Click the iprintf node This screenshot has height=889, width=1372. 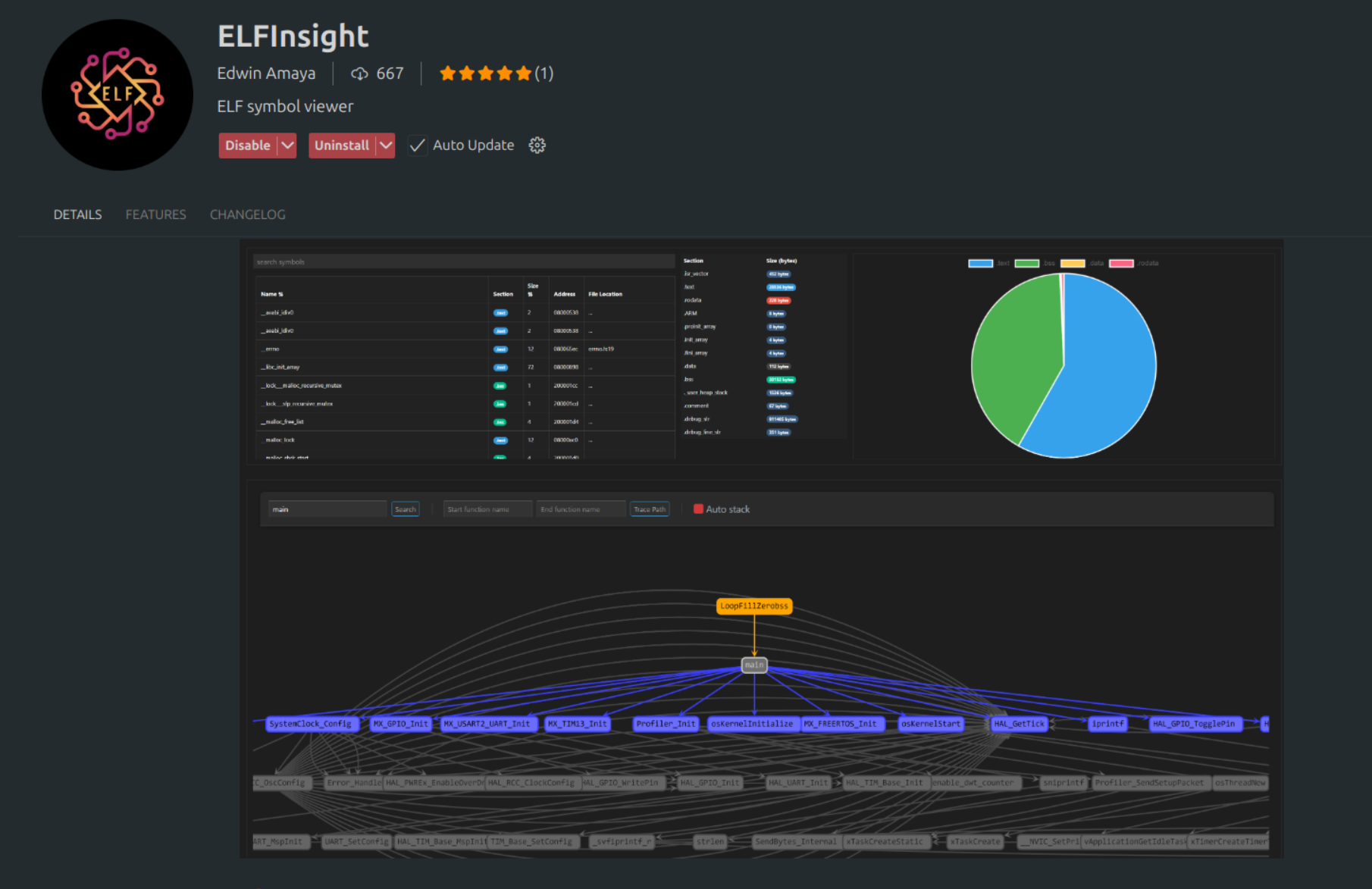(1107, 724)
